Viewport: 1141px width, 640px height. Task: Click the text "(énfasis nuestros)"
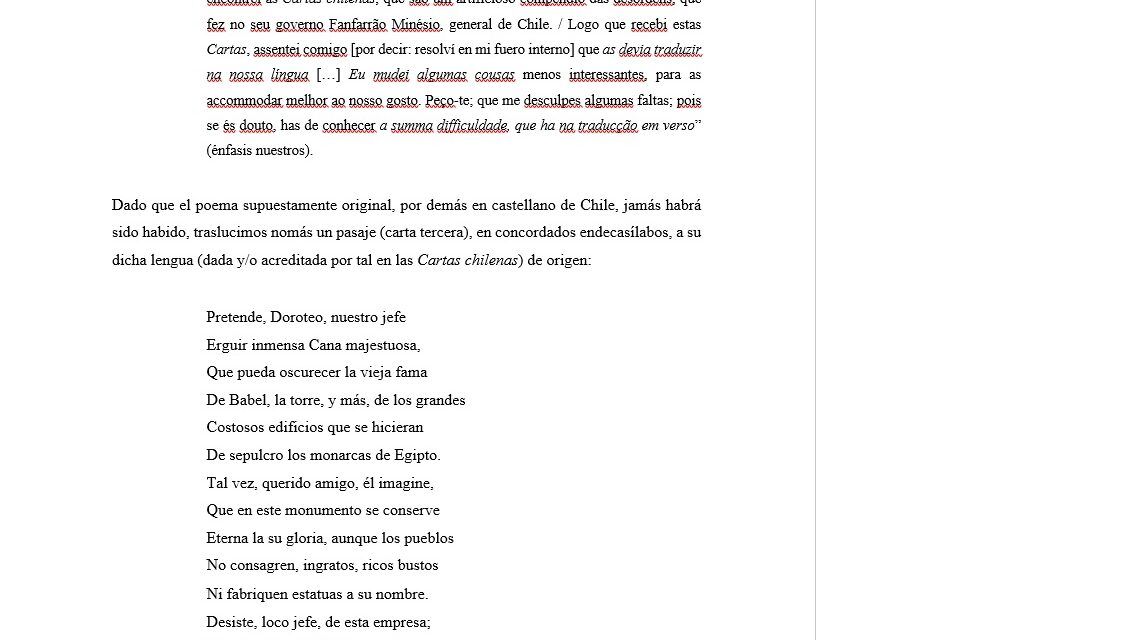259,151
